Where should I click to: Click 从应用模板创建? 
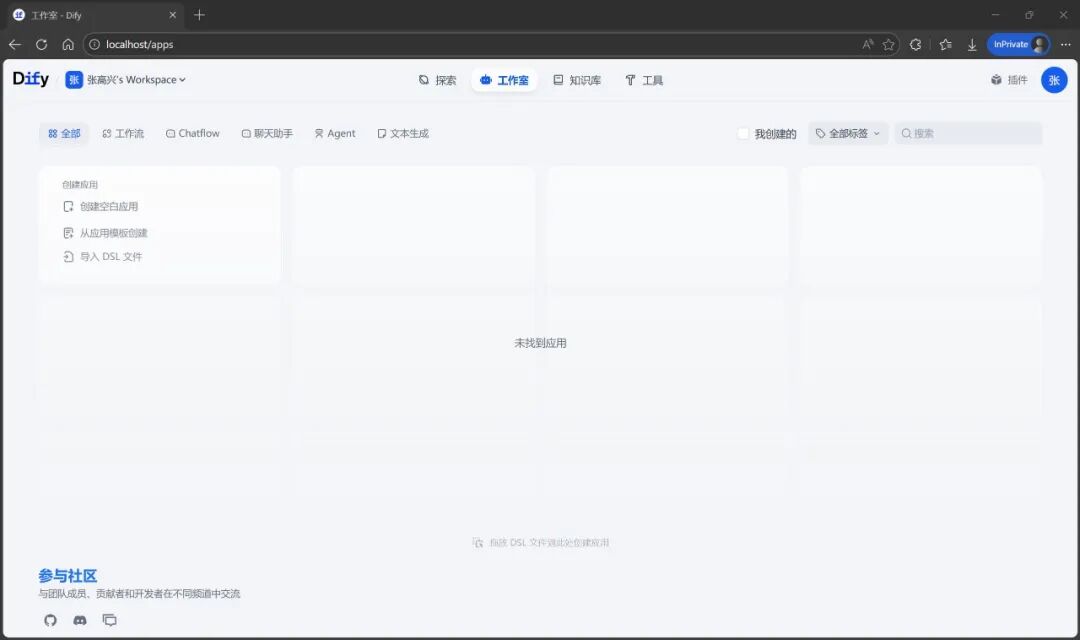tap(105, 233)
